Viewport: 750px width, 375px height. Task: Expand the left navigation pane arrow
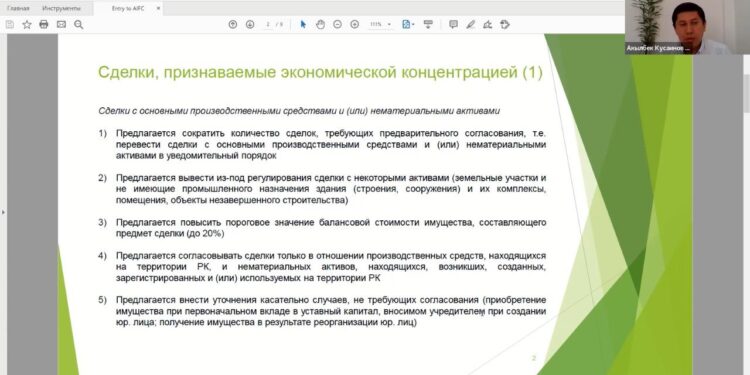(x=3, y=211)
